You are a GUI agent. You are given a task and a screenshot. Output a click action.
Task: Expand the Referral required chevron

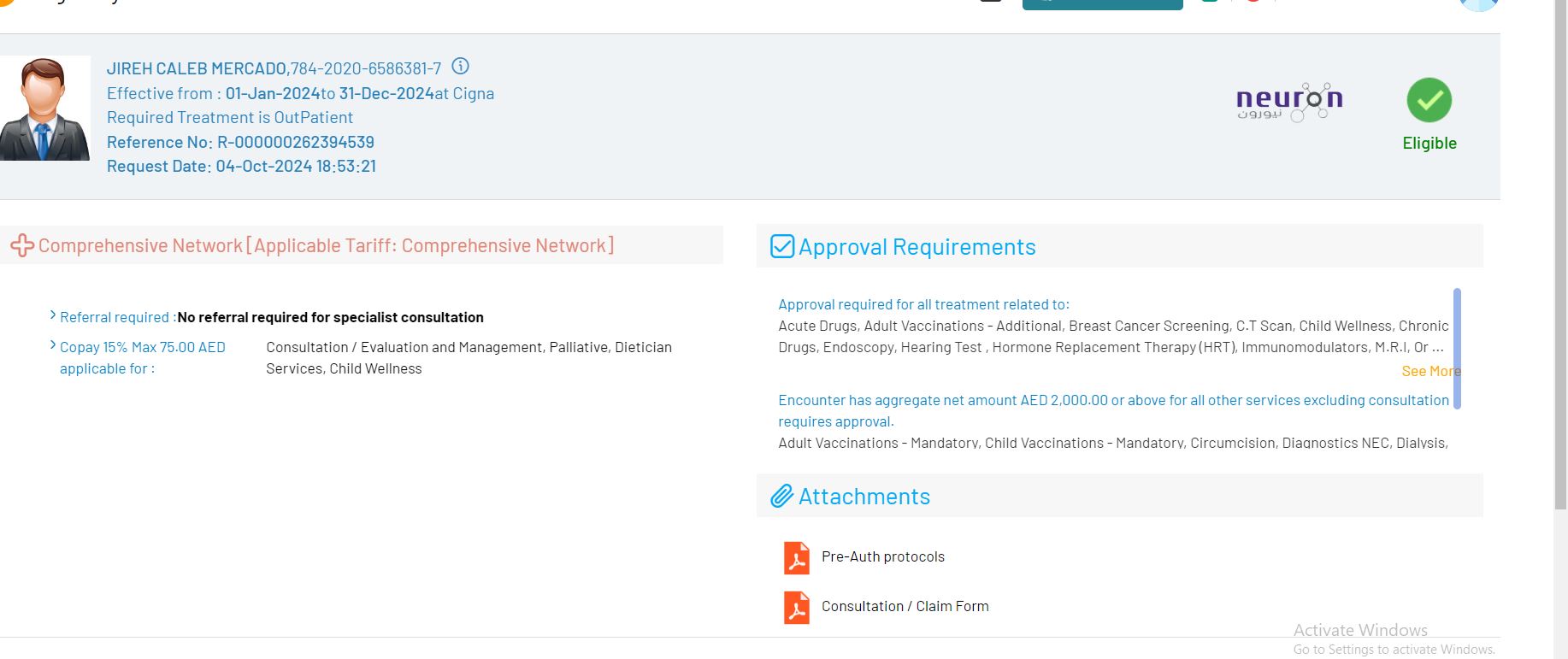click(53, 315)
